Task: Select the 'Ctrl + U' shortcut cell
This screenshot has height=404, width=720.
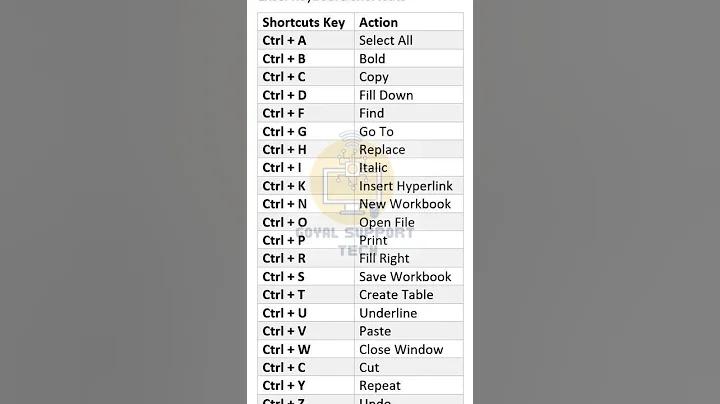Action: pos(306,313)
